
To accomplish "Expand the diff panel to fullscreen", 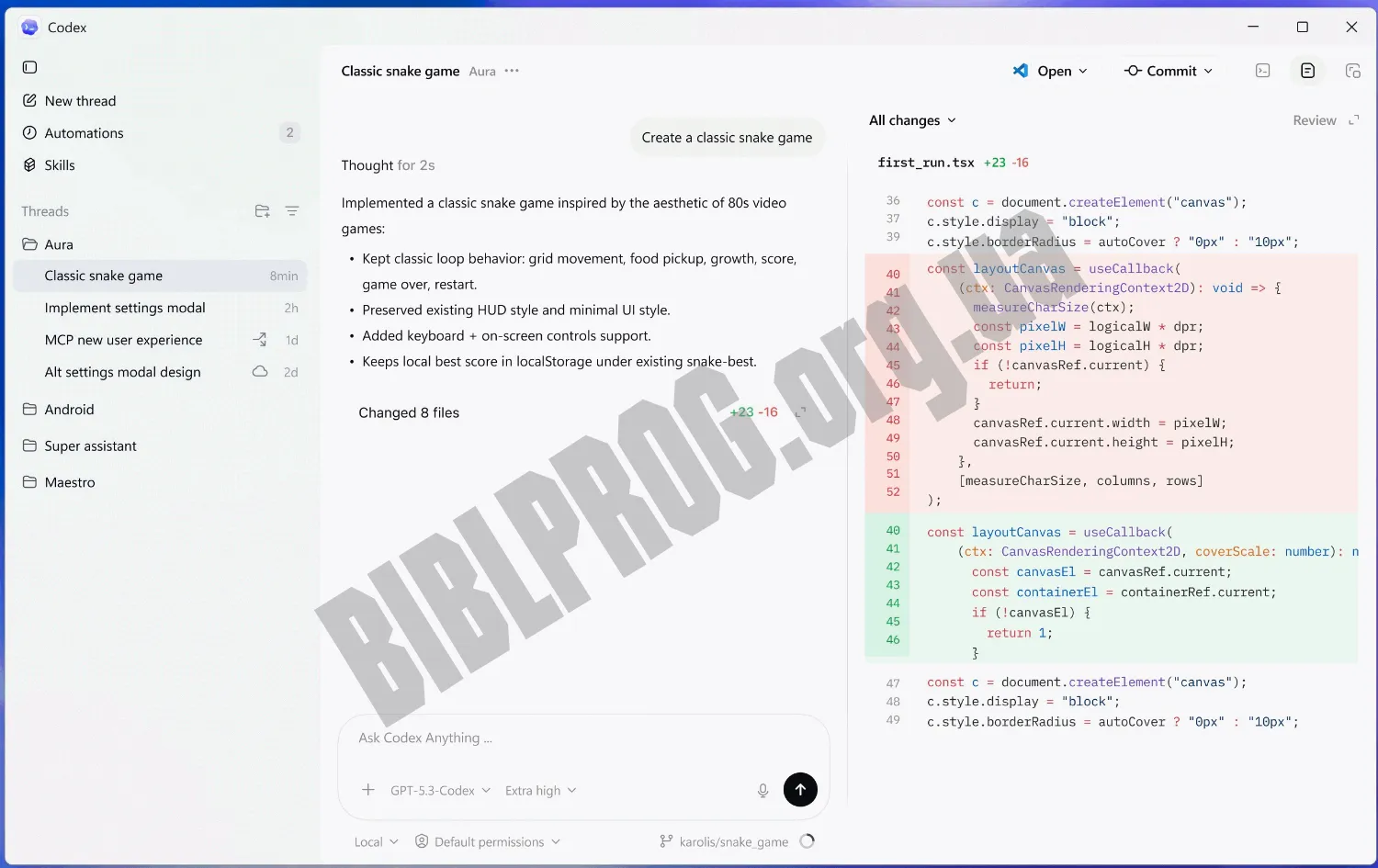I will 1353,120.
